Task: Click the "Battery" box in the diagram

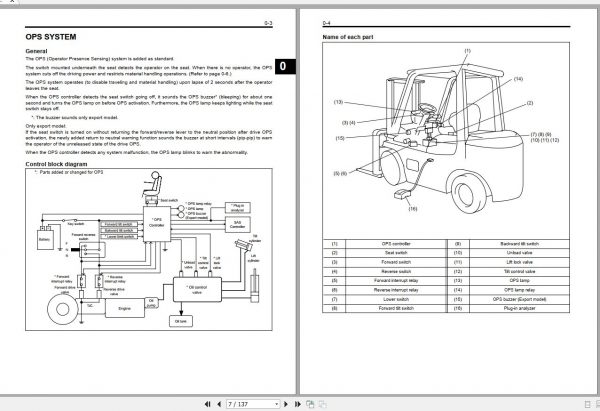Action: tap(45, 240)
